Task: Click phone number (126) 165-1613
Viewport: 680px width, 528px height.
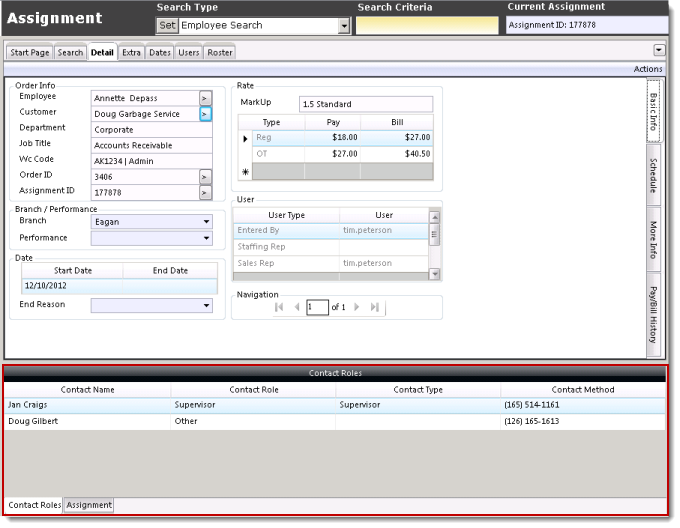Action: [x=532, y=421]
